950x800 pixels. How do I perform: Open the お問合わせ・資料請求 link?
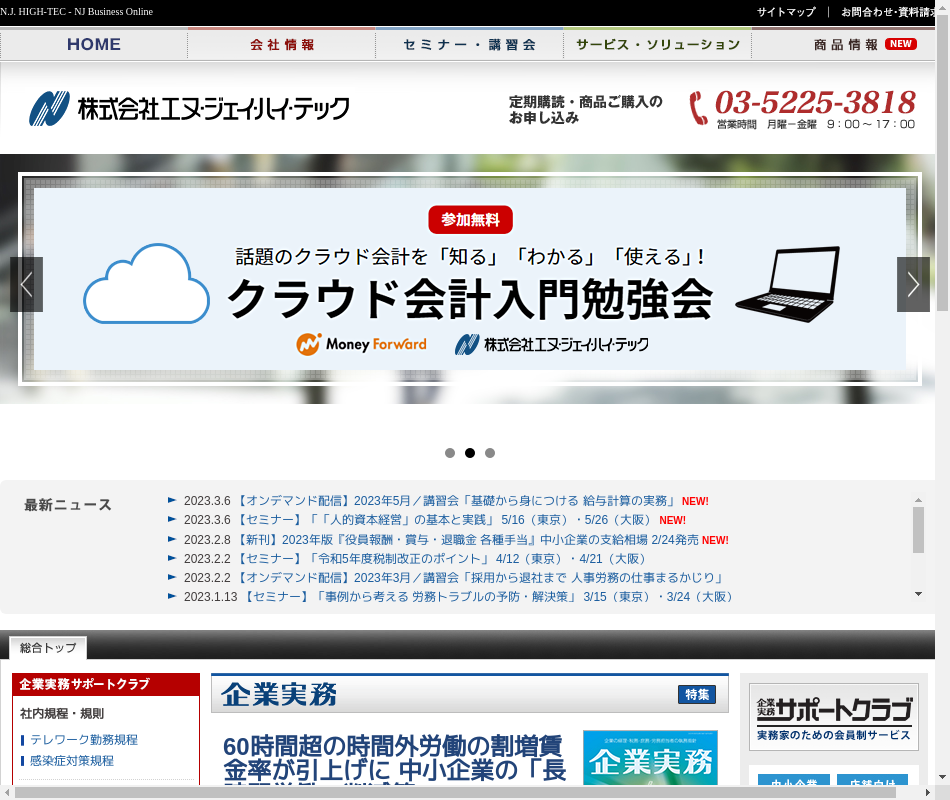click(x=888, y=12)
